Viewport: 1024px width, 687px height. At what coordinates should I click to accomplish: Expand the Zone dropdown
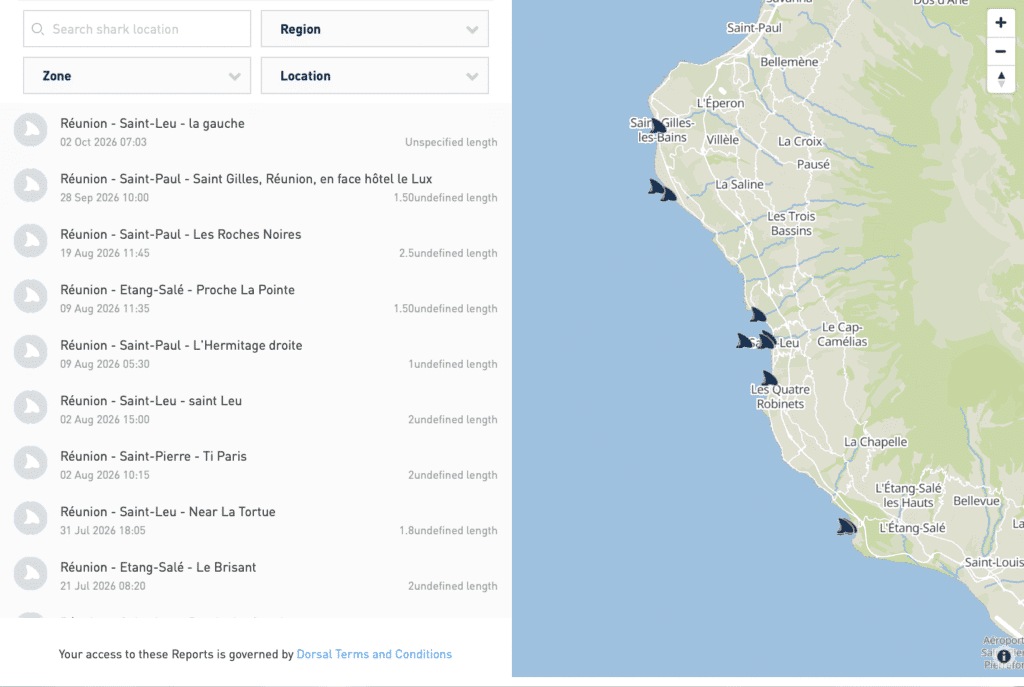tap(137, 76)
